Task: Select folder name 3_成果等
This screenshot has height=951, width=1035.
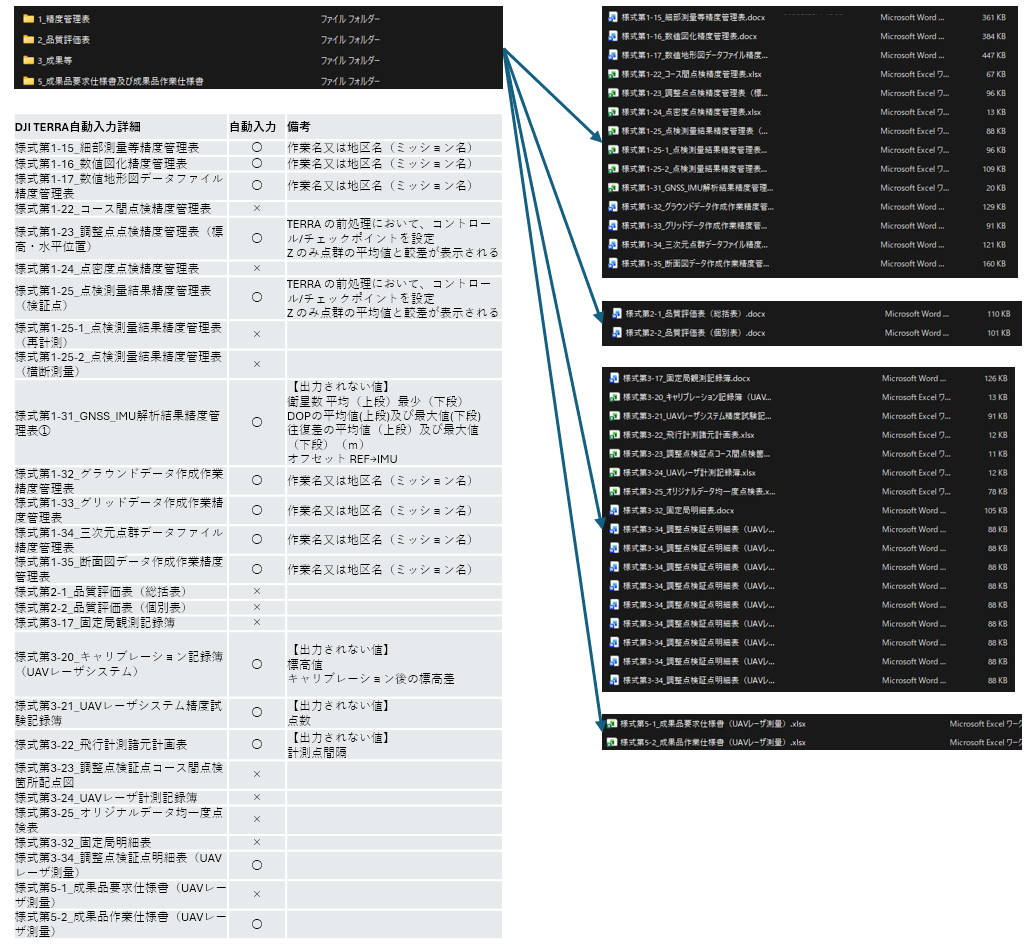Action: pos(55,60)
